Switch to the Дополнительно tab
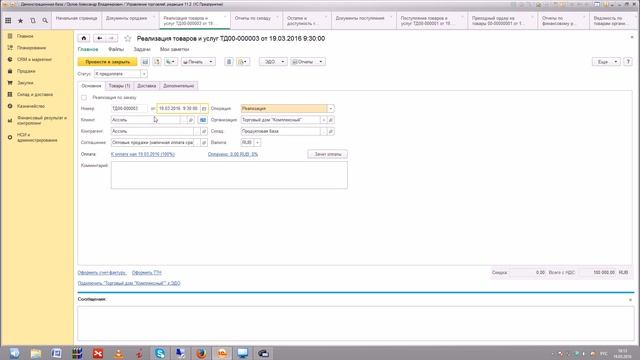The image size is (640, 360). (x=178, y=86)
